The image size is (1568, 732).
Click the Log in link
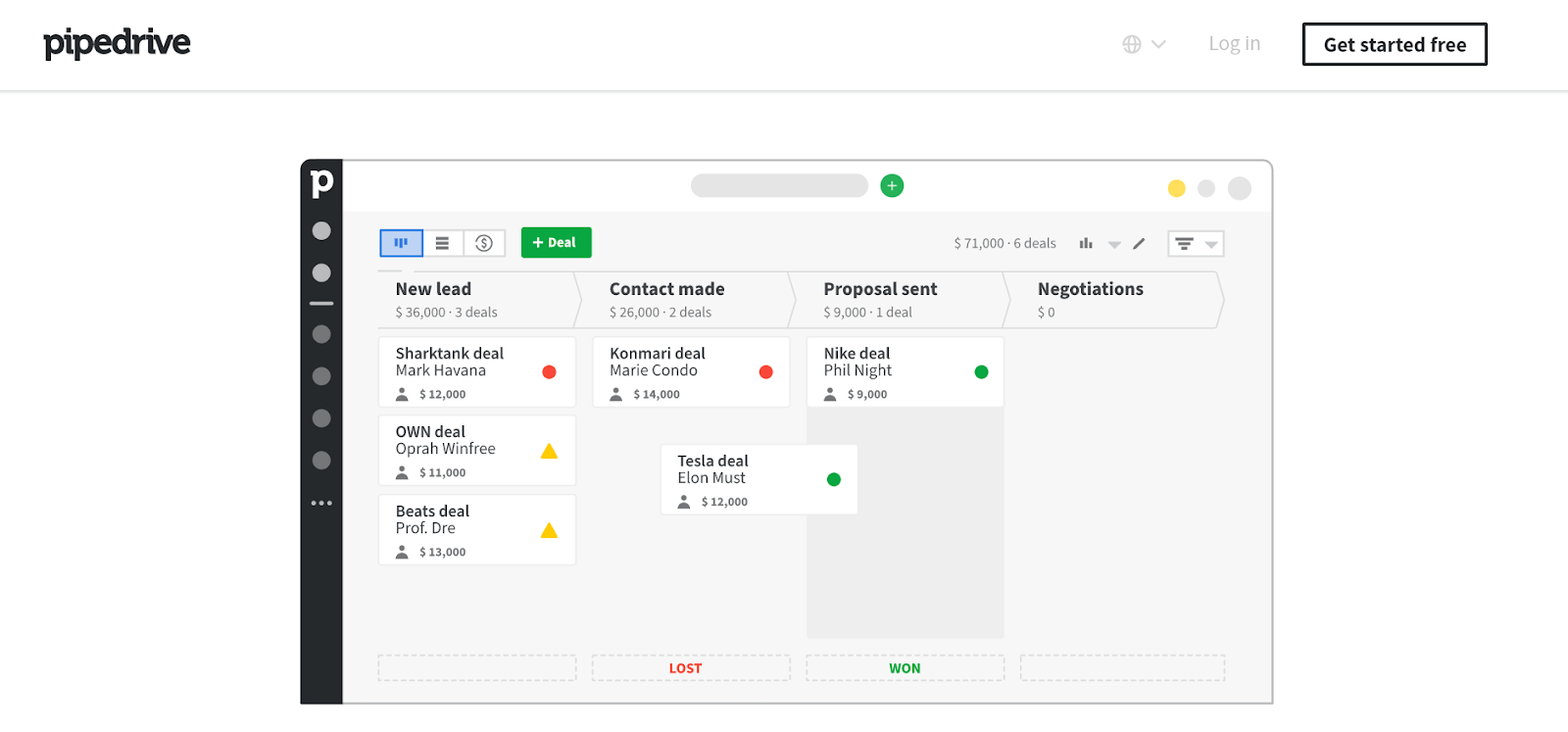click(1235, 44)
